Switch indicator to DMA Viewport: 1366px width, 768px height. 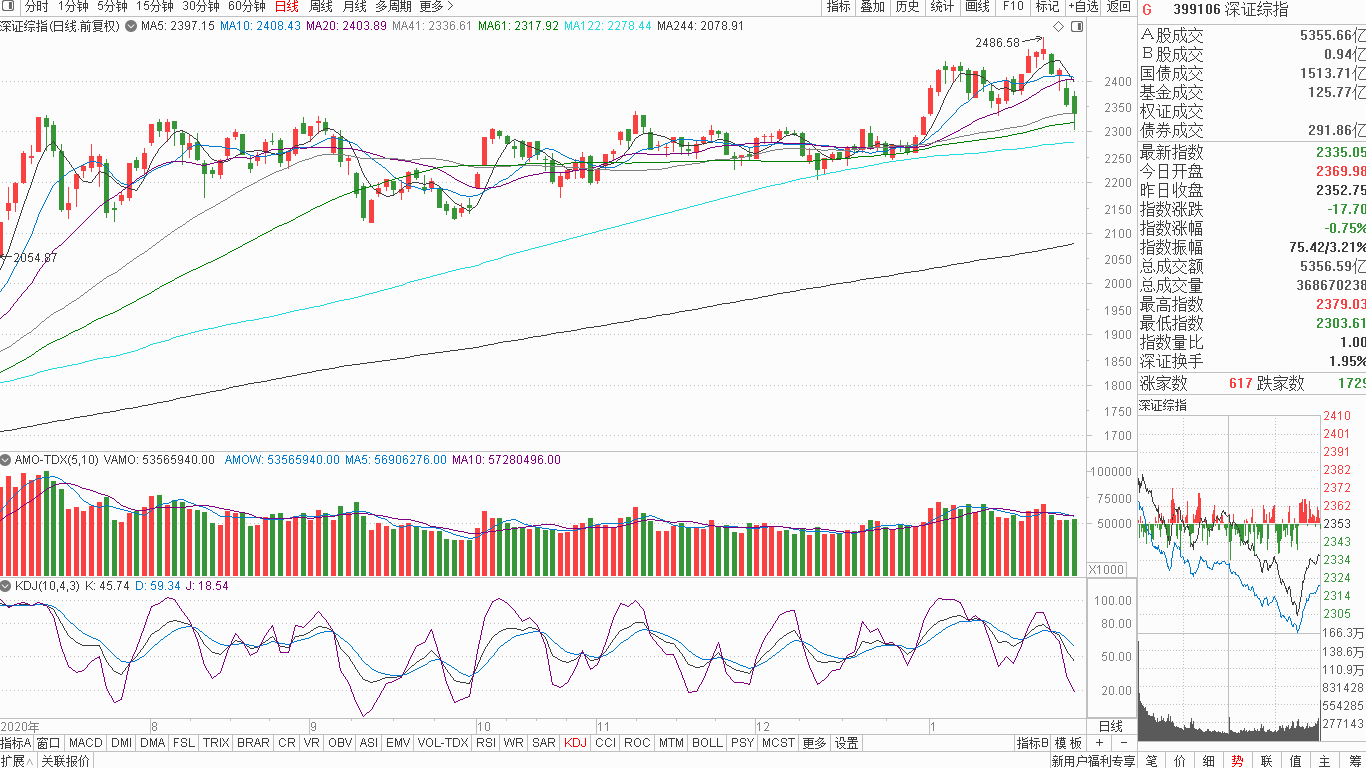153,743
